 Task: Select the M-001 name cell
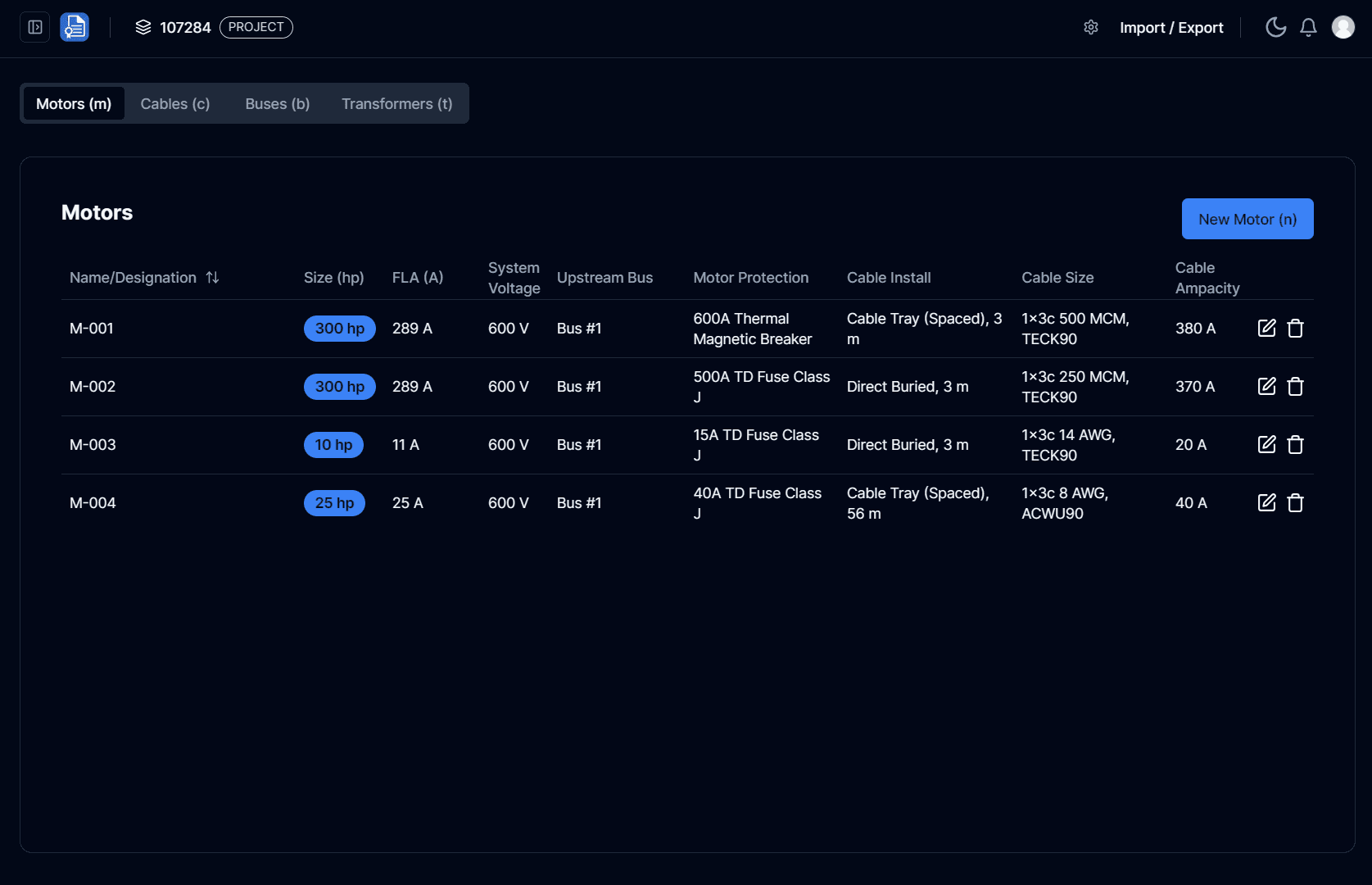tap(92, 329)
